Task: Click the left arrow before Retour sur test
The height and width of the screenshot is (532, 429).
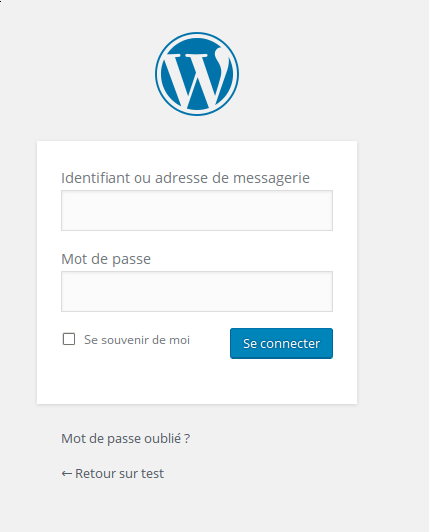Action: point(67,474)
